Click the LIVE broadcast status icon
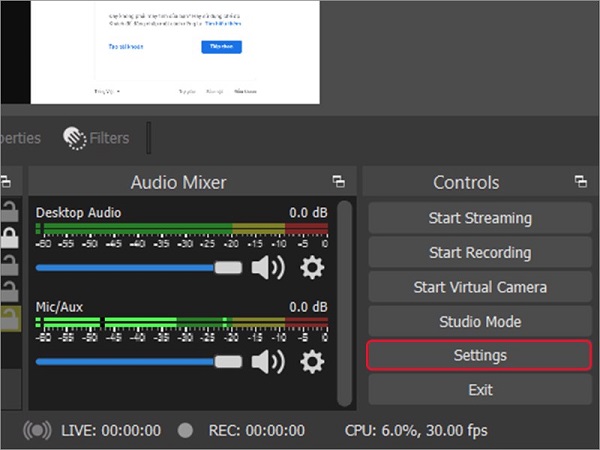This screenshot has height=450, width=600. pyautogui.click(x=37, y=431)
